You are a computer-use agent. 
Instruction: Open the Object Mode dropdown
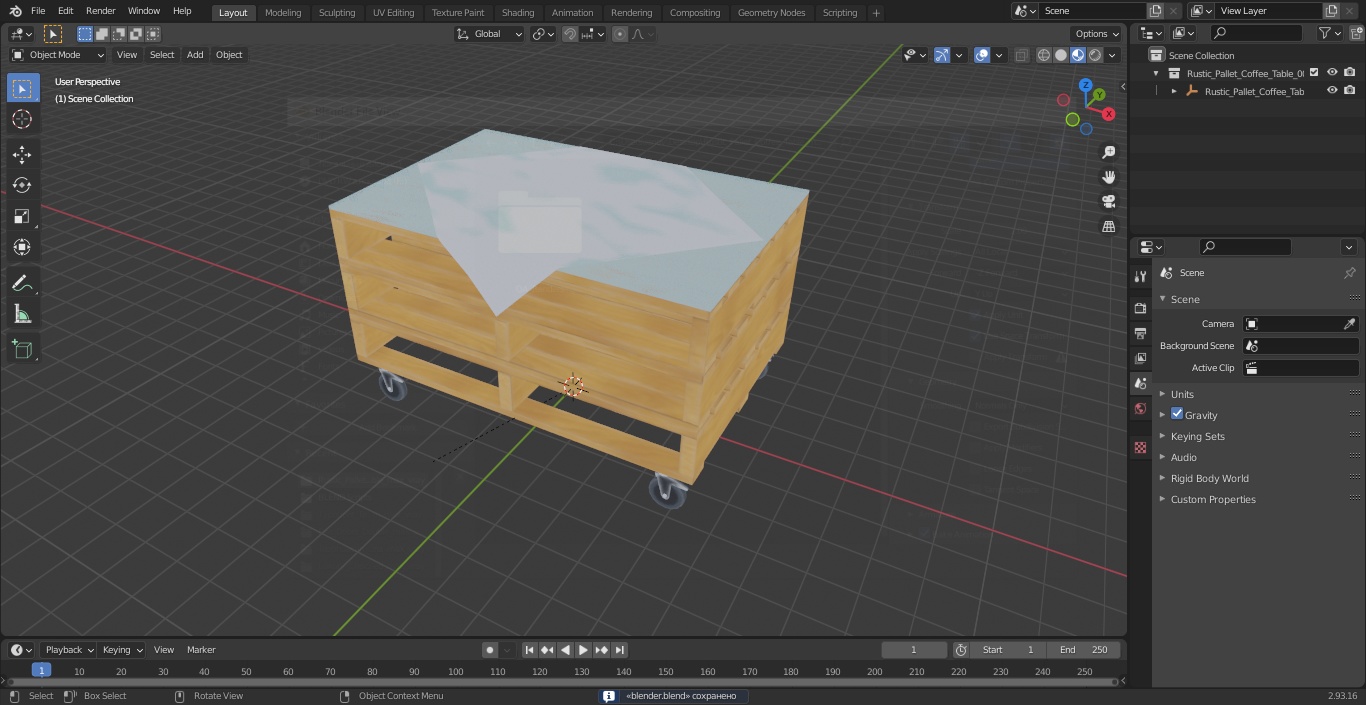(x=58, y=55)
